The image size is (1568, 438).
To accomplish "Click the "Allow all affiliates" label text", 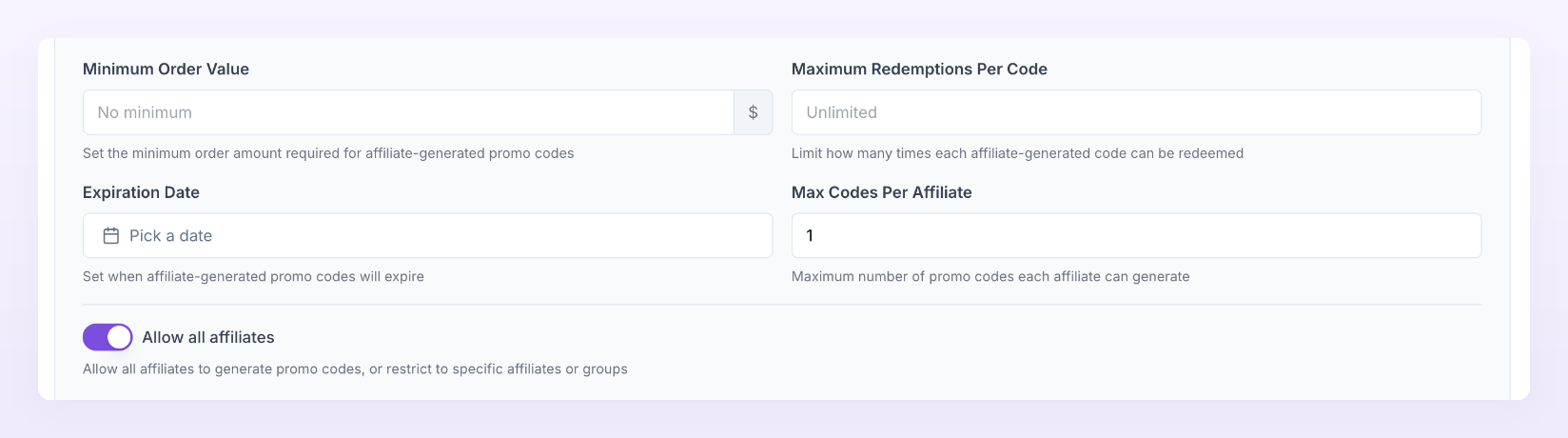I will (x=208, y=337).
